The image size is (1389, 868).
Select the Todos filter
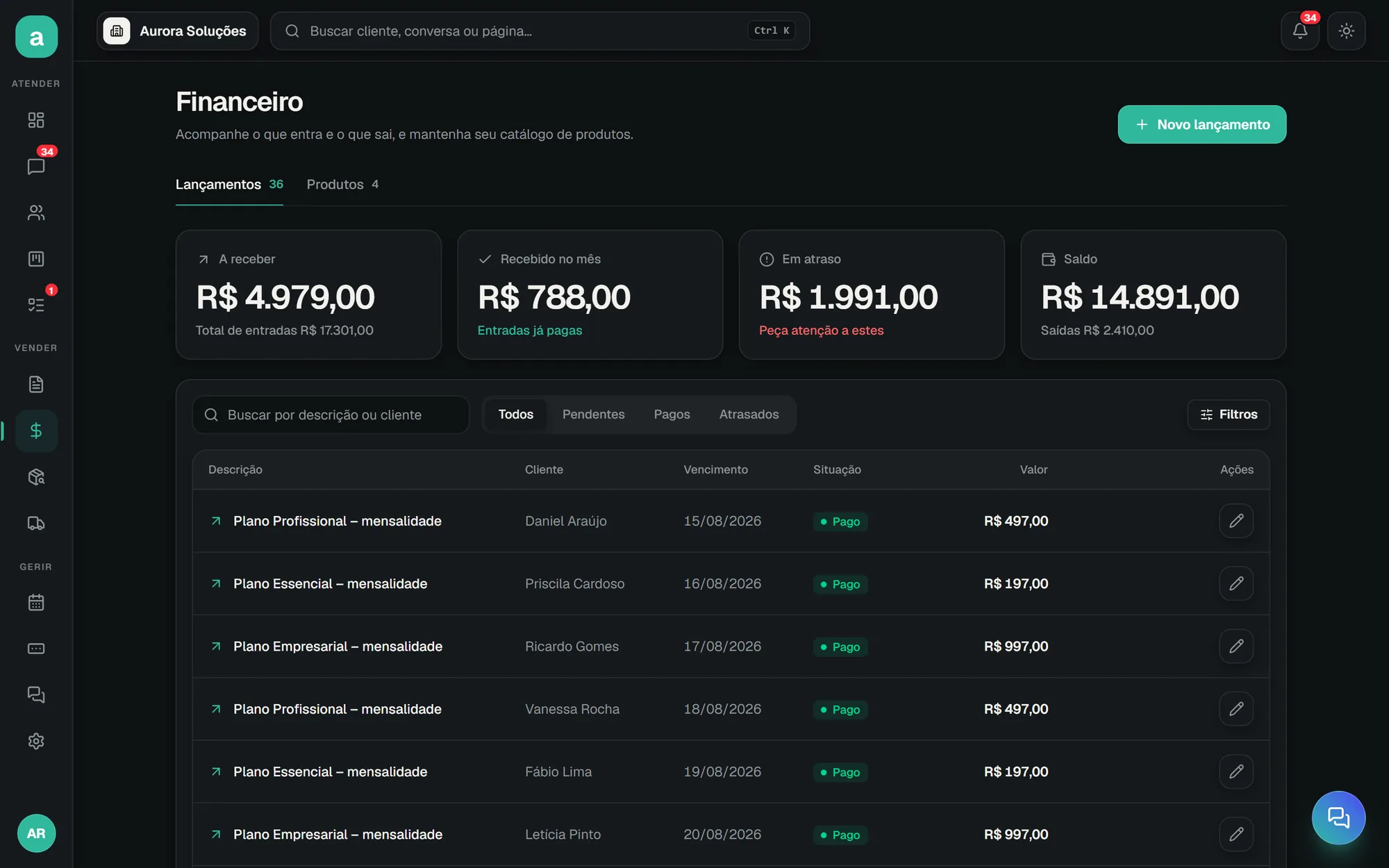click(515, 415)
